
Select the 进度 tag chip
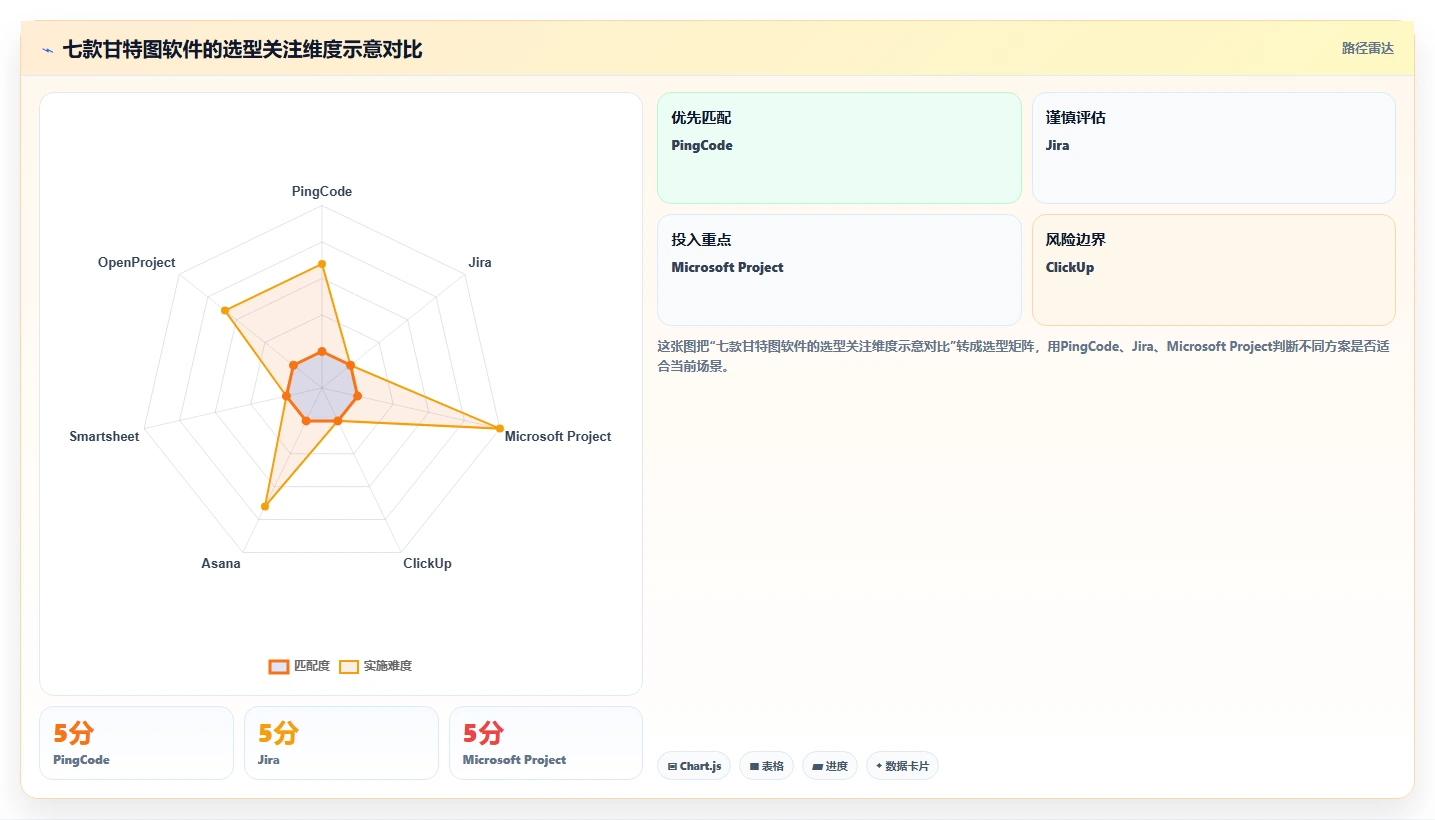(830, 766)
